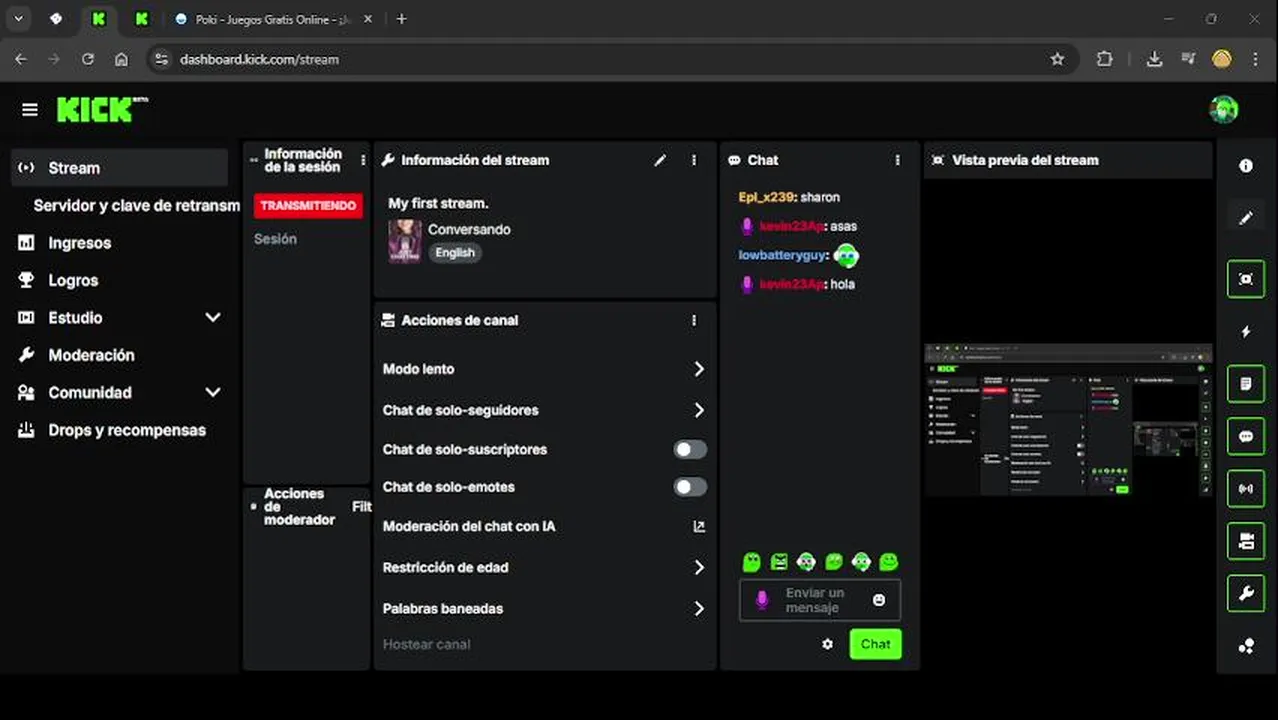Open Moderación del chat con IA external link
The image size is (1278, 720).
[699, 526]
